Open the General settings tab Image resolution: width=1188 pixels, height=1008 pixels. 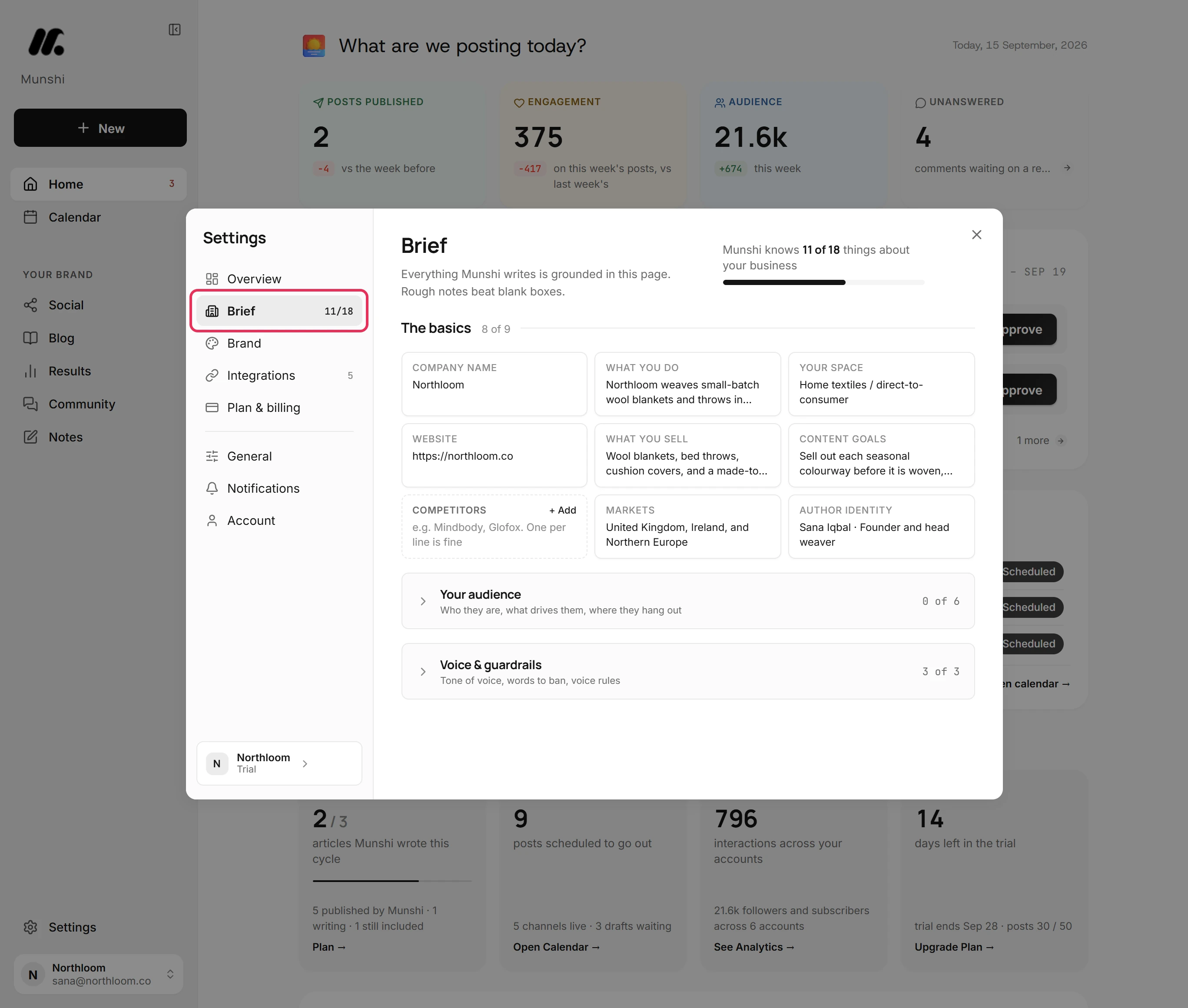279,456
